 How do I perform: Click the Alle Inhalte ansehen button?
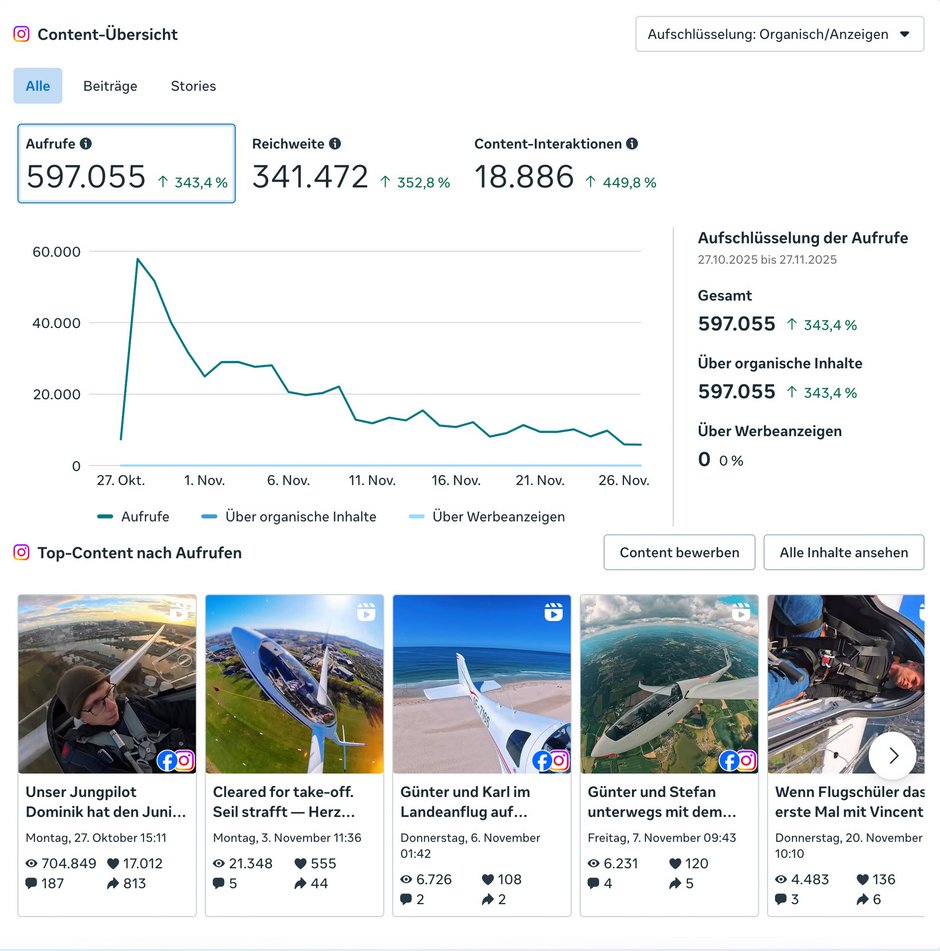click(843, 552)
